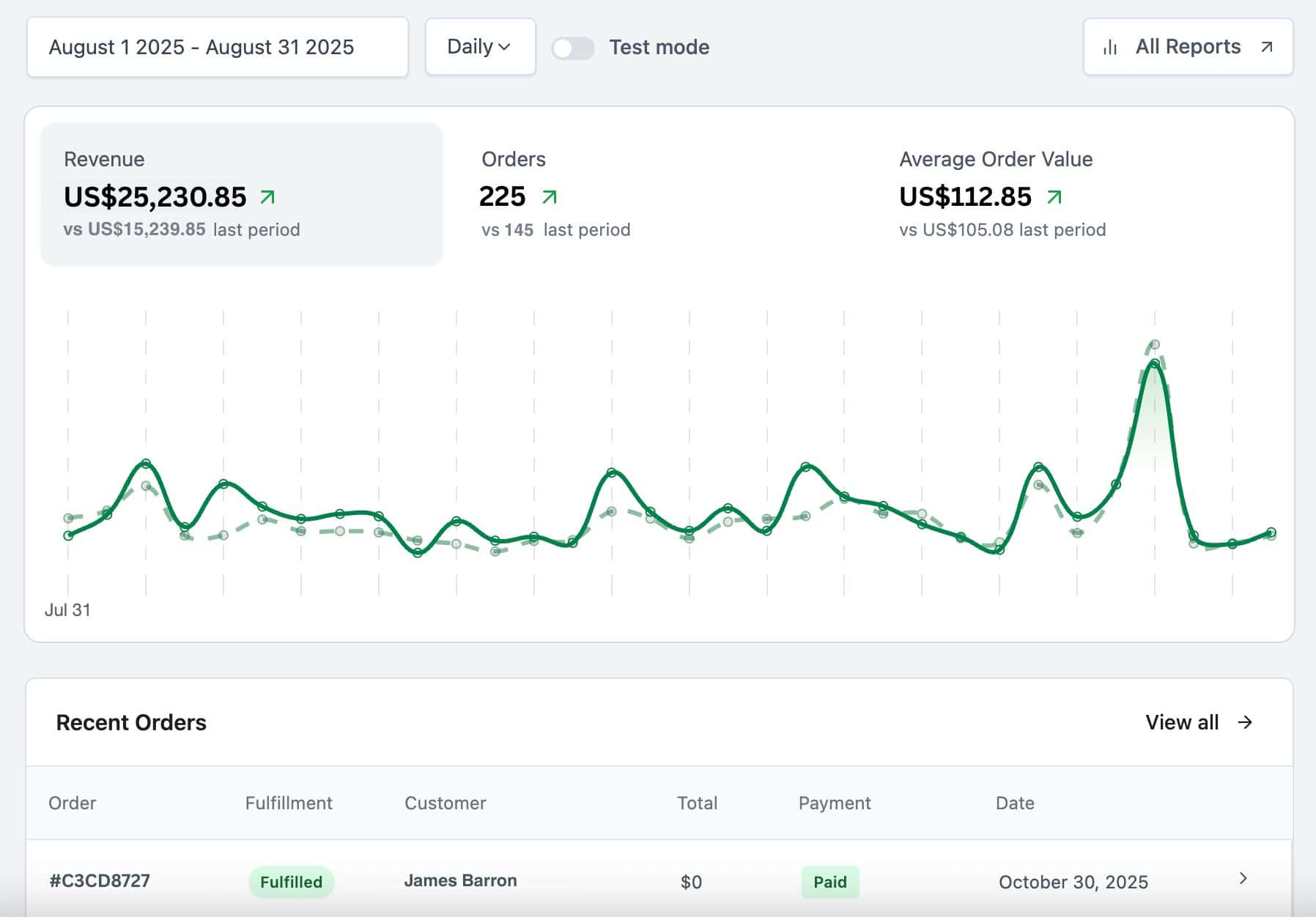Click customer name James Barron
Viewport: 1316px width, 917px height.
(460, 880)
